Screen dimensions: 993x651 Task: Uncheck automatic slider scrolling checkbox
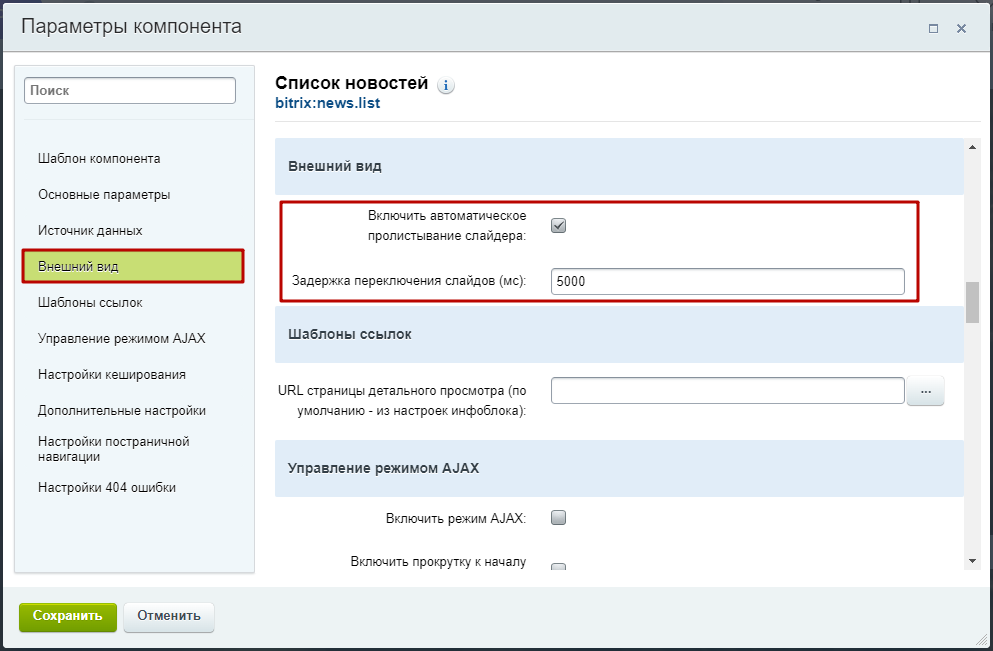(x=559, y=225)
